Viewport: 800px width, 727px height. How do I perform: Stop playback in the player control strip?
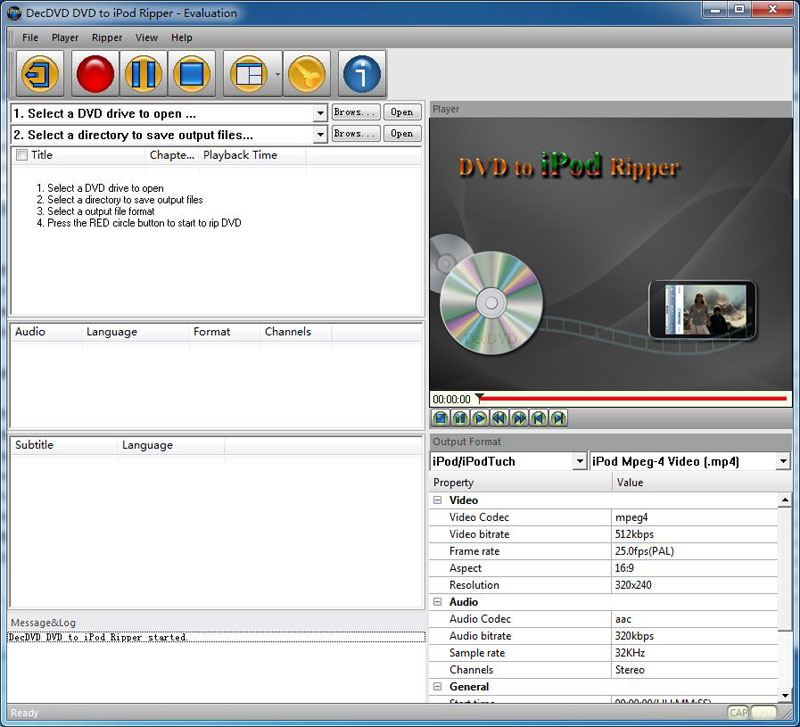440,418
